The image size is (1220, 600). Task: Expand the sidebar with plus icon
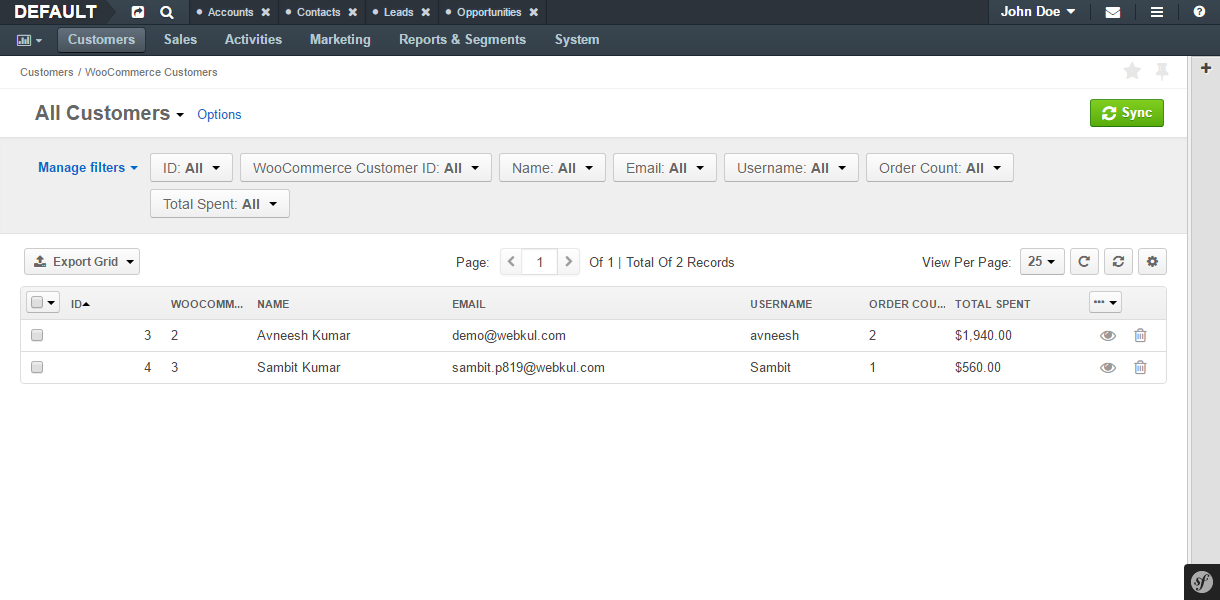1205,68
